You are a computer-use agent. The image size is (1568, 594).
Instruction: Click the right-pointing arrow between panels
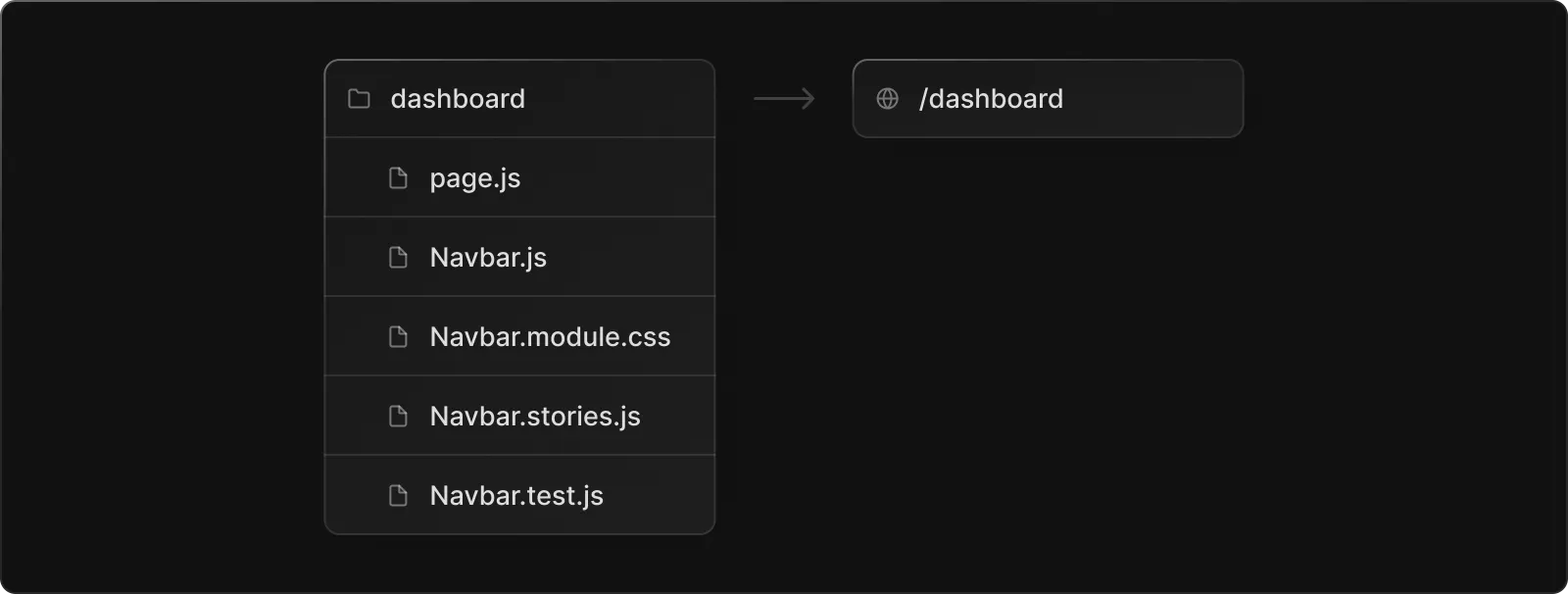(784, 99)
